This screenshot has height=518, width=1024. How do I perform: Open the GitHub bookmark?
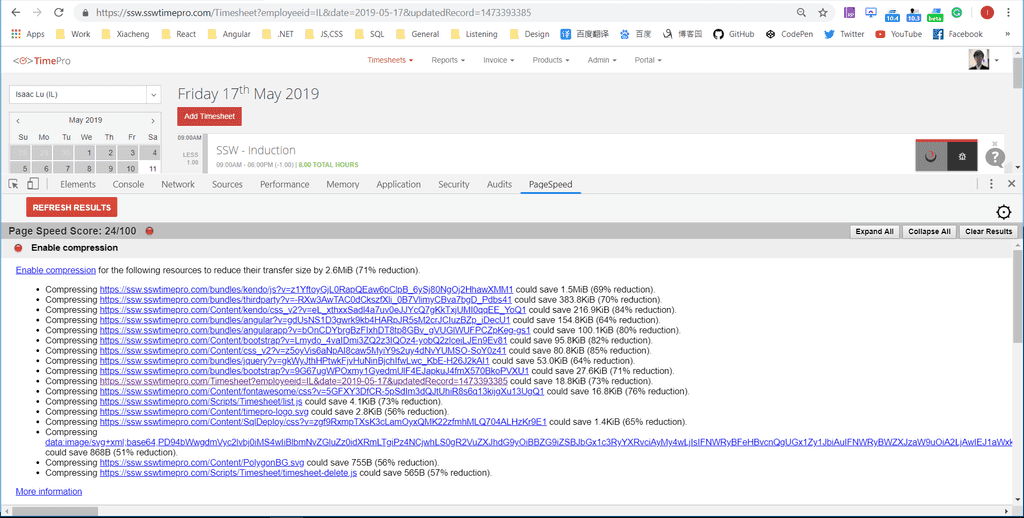coord(733,34)
